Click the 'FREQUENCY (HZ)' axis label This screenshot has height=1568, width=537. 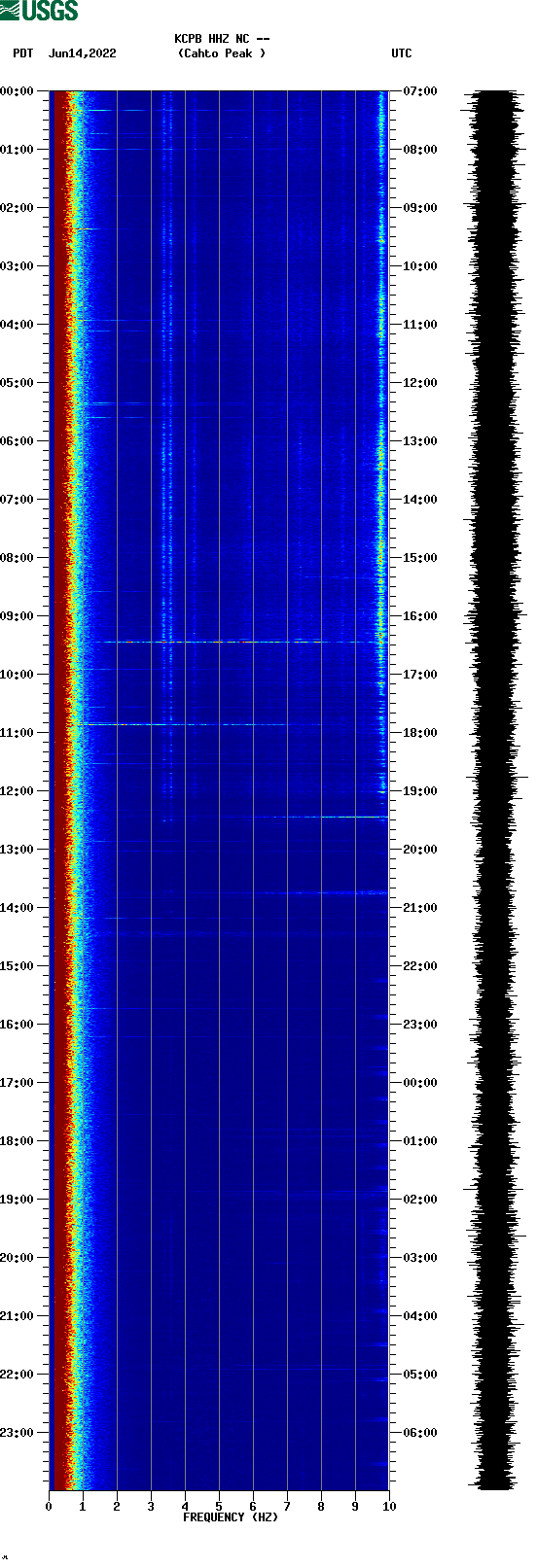coord(231,1517)
